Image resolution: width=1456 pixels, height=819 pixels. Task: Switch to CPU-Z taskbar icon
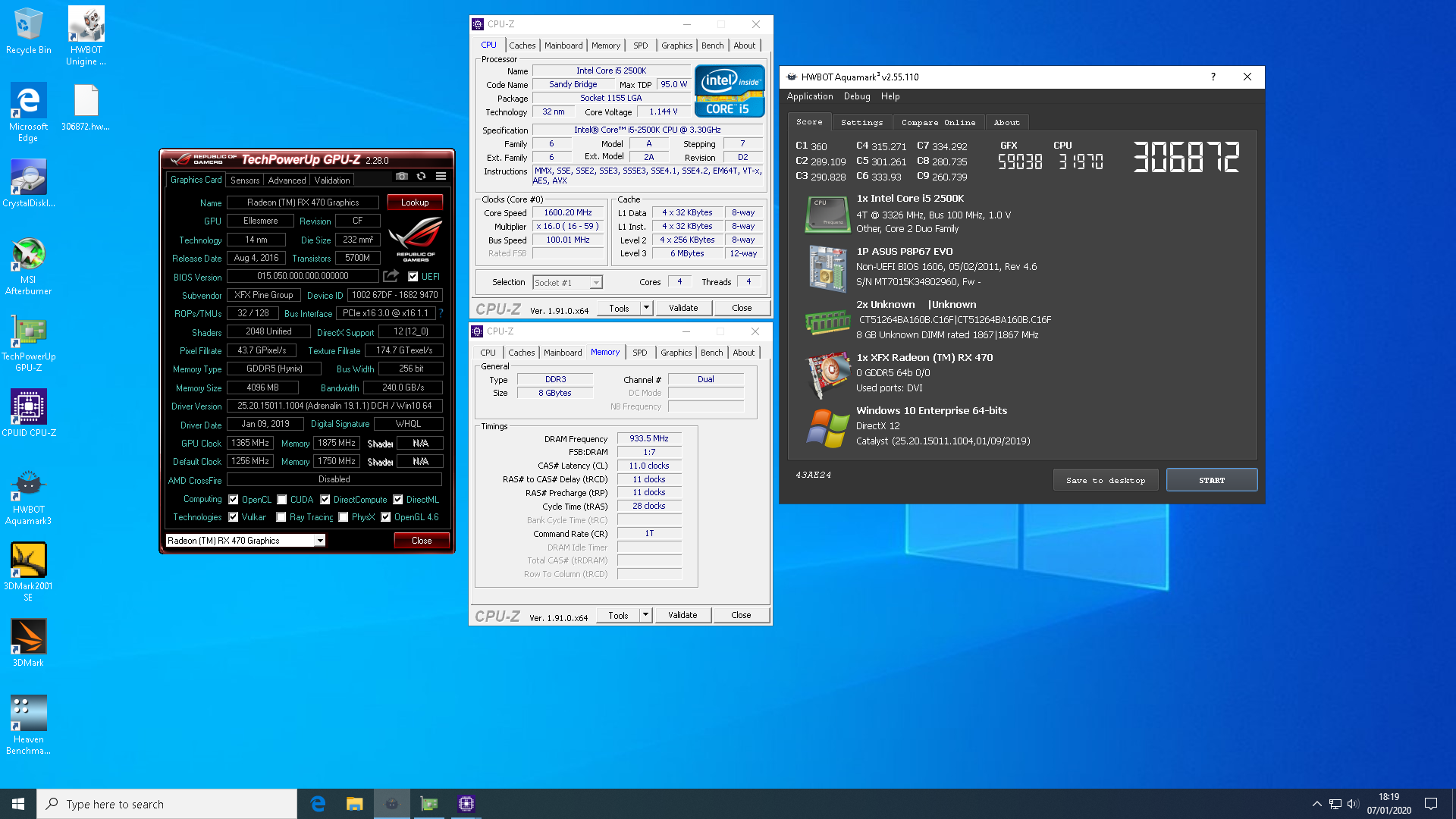(x=466, y=804)
